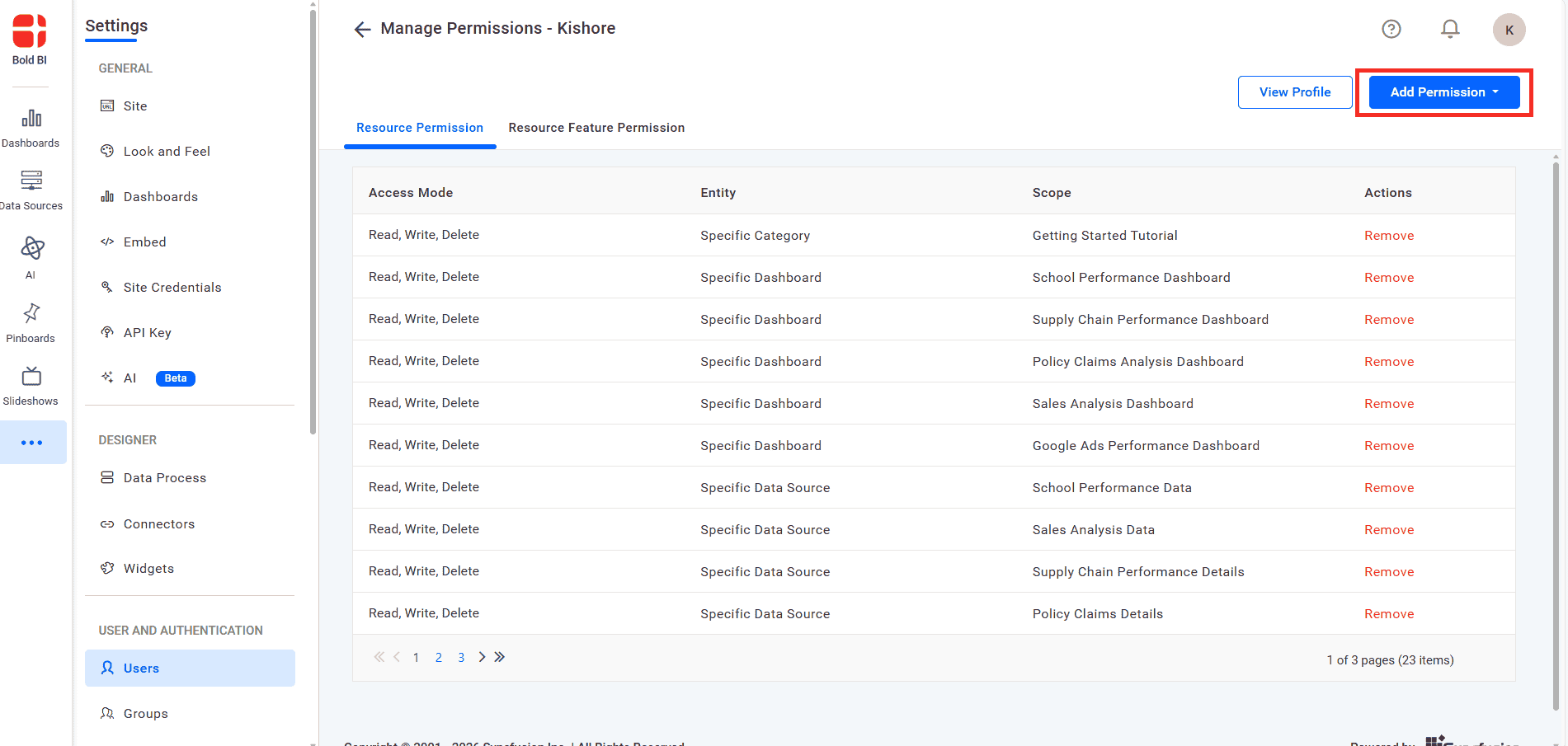
Task: Open Slideshows from the sidebar
Action: (31, 379)
